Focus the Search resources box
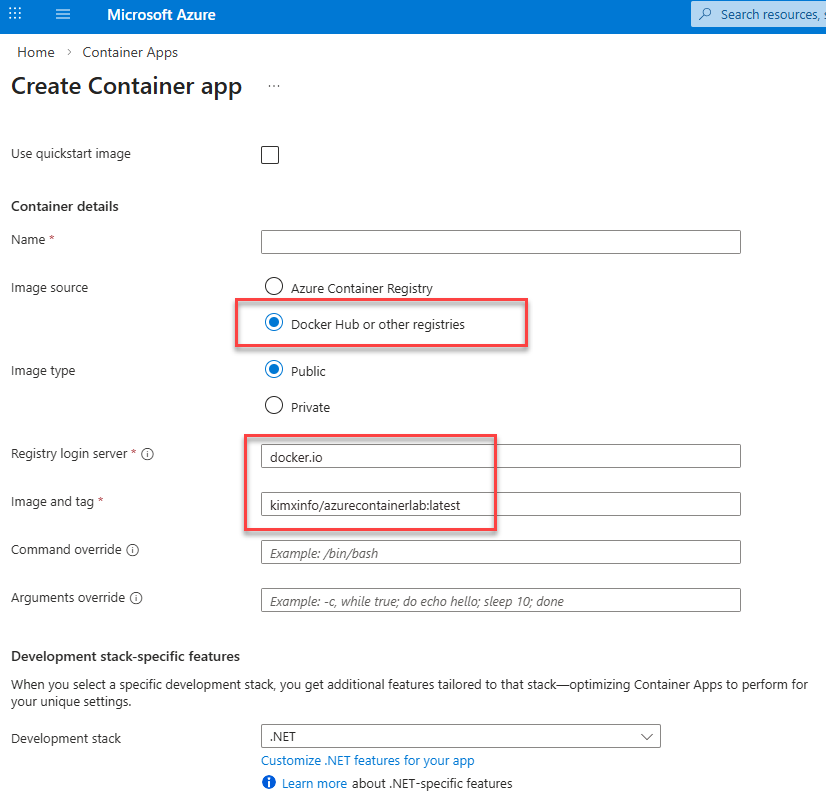Screen dimensions: 826x809 pyautogui.click(x=761, y=14)
